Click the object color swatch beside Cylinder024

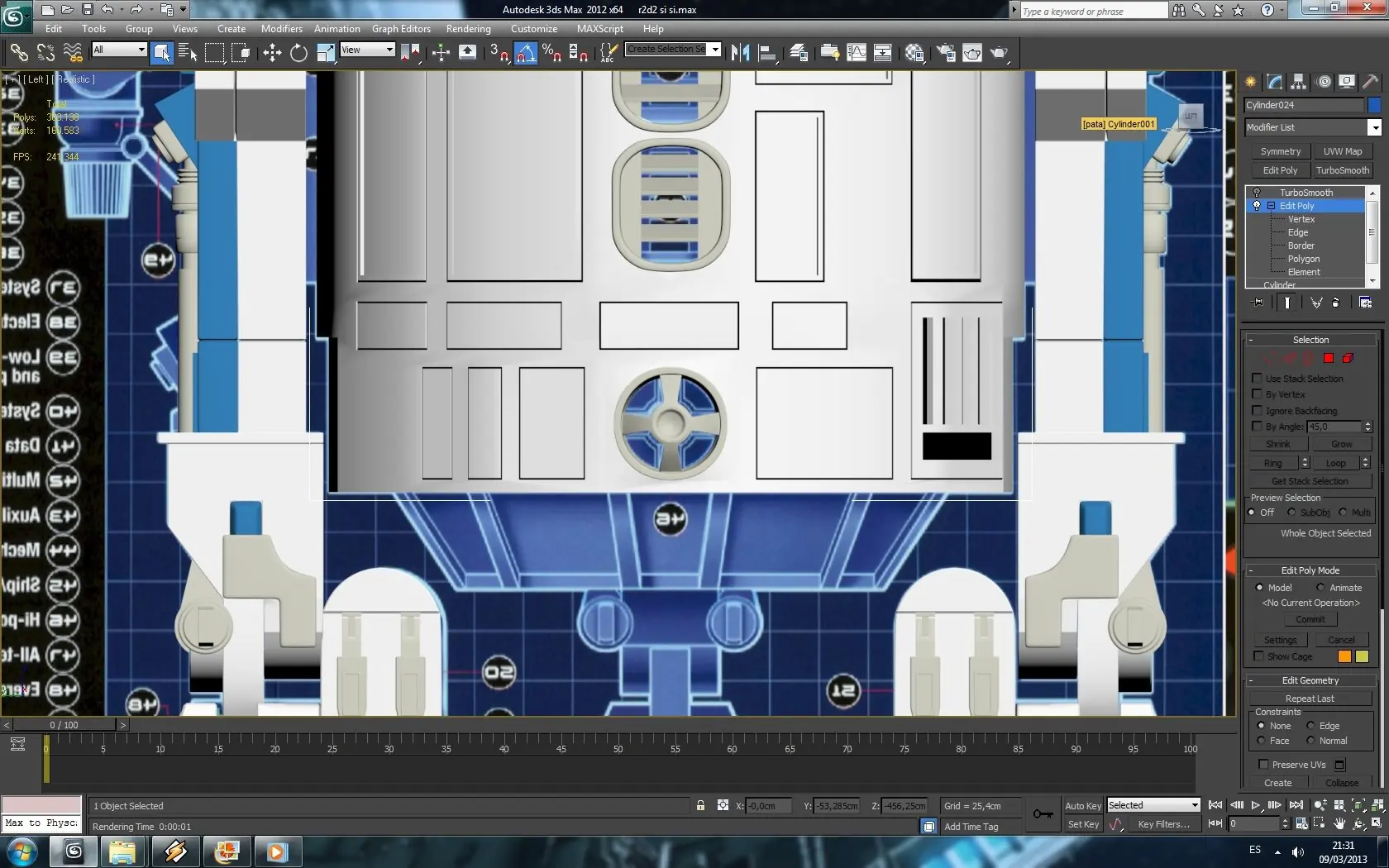pos(1374,105)
